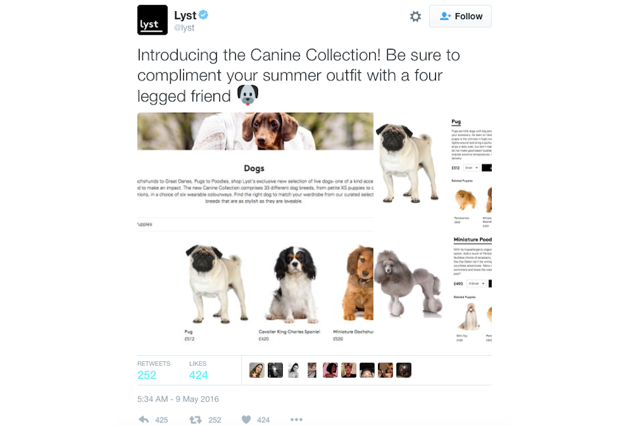Open the gear settings icon
640x426 pixels.
coord(415,16)
